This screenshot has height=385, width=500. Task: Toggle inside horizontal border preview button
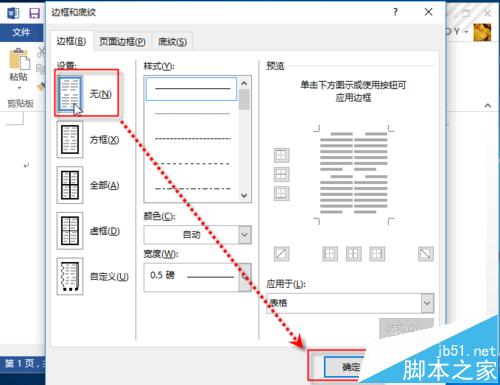281,174
